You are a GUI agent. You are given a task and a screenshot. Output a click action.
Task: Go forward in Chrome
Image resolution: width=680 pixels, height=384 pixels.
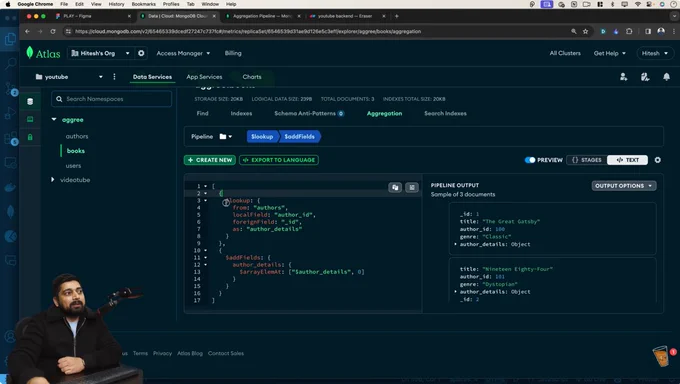coord(40,31)
